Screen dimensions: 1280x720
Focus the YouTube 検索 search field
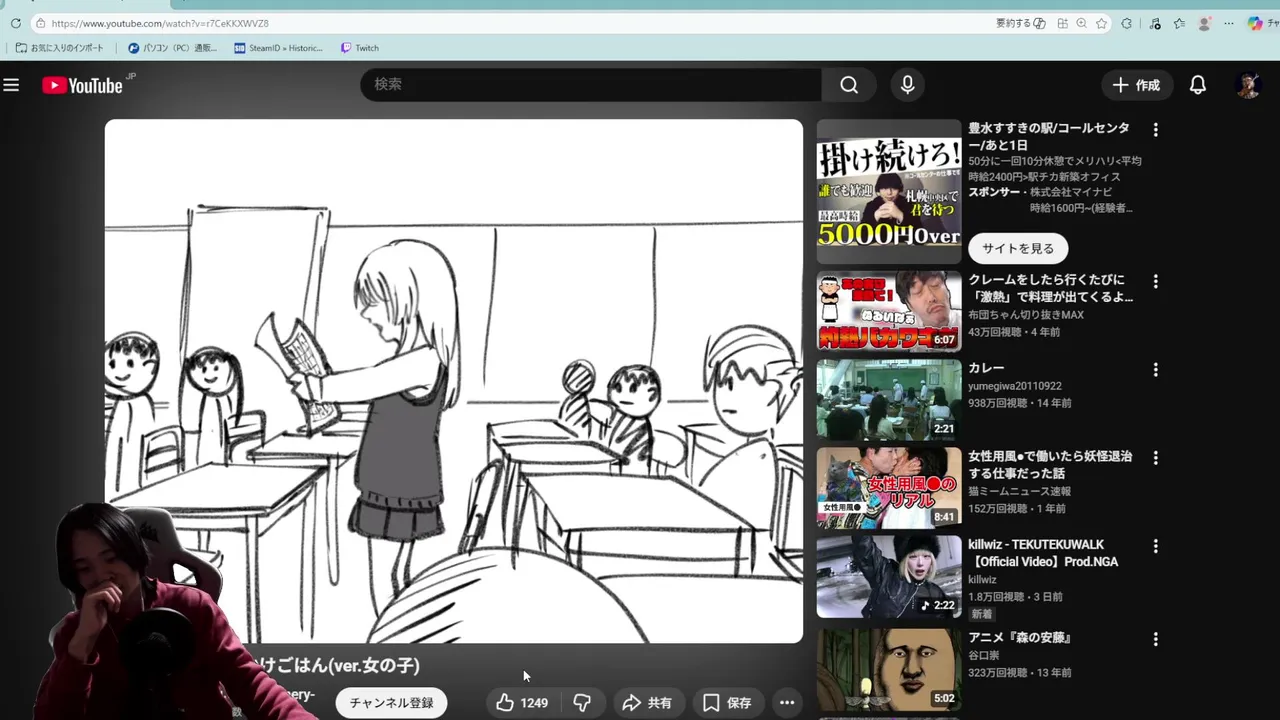click(x=591, y=85)
